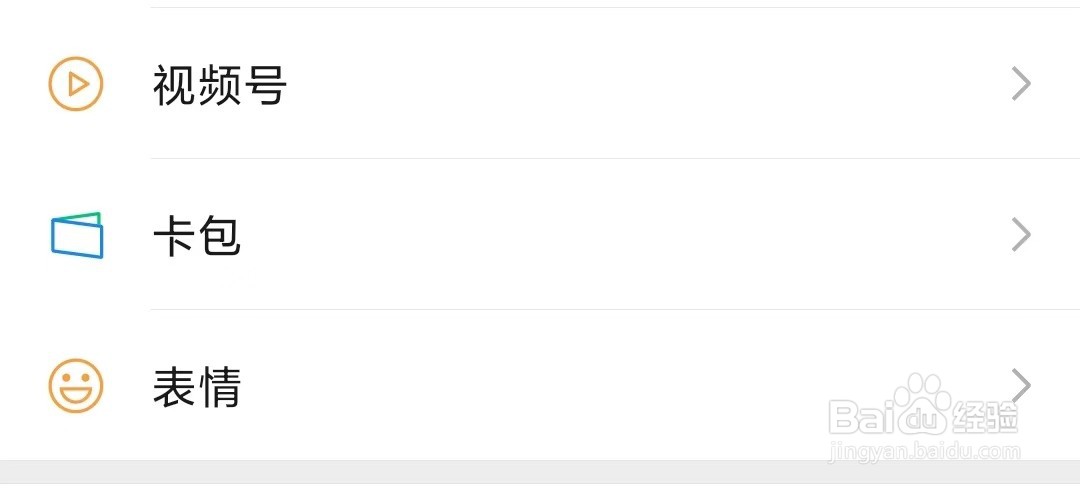
Task: Click the jingyan.baidu.com watermark URL
Action: [926, 452]
